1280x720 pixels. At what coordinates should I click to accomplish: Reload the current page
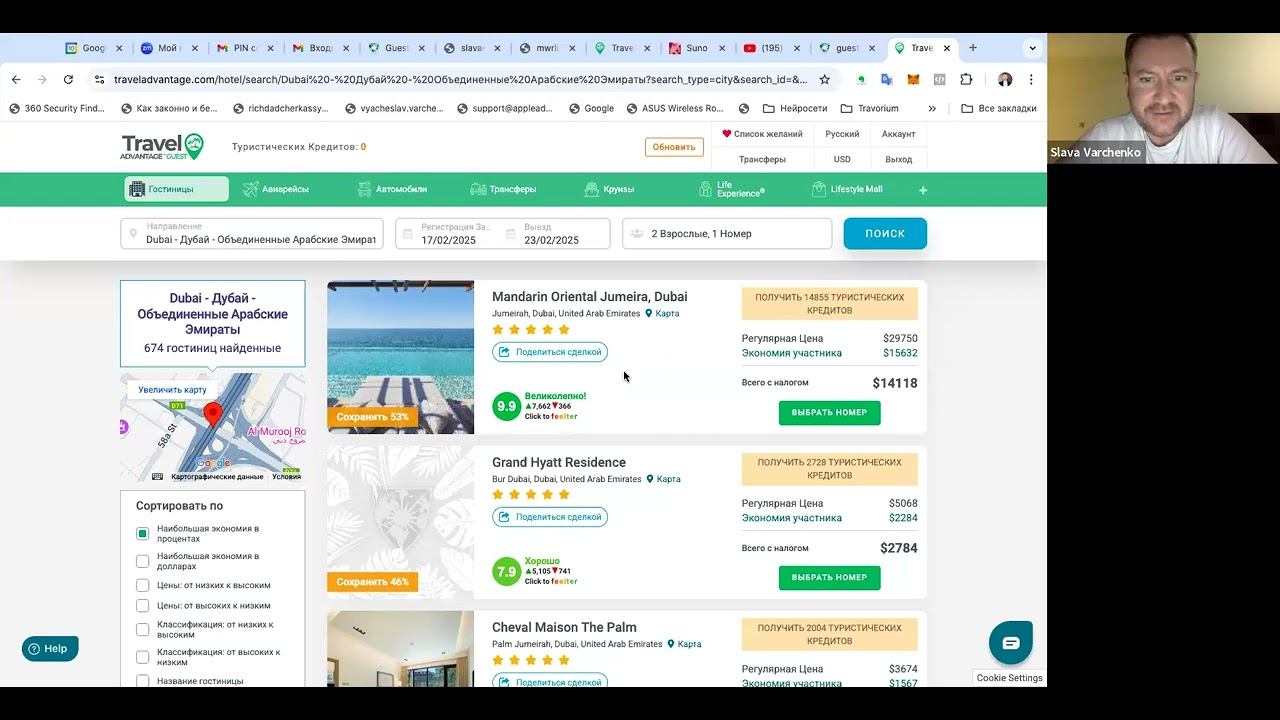68,79
